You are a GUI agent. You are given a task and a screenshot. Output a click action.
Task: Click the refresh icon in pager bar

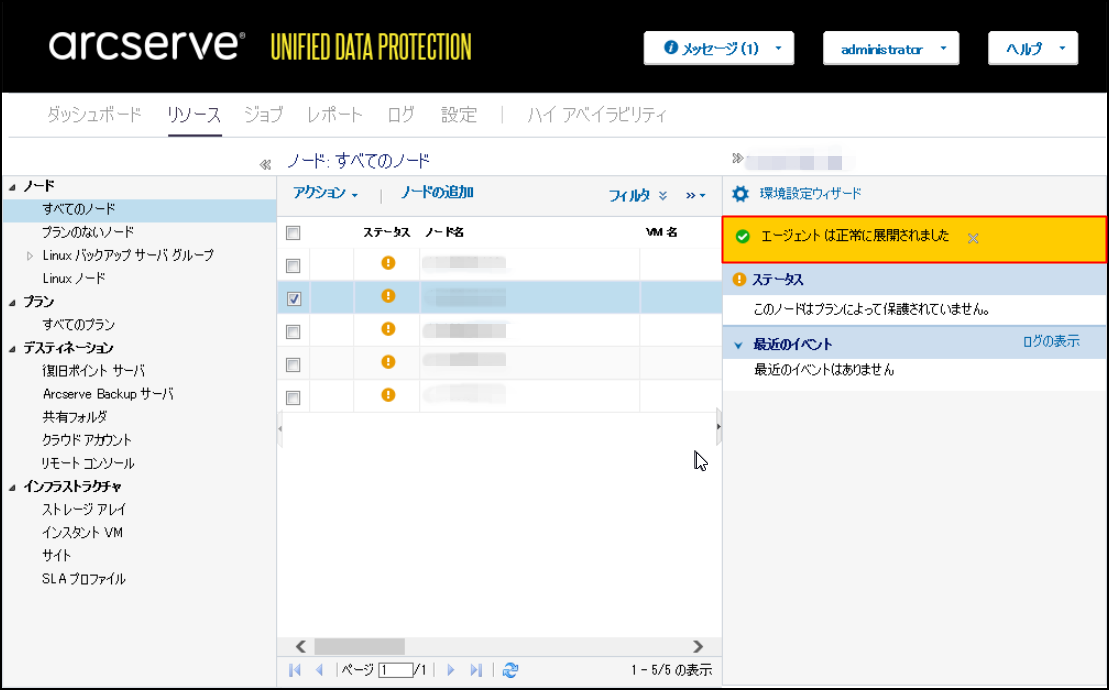(x=510, y=669)
